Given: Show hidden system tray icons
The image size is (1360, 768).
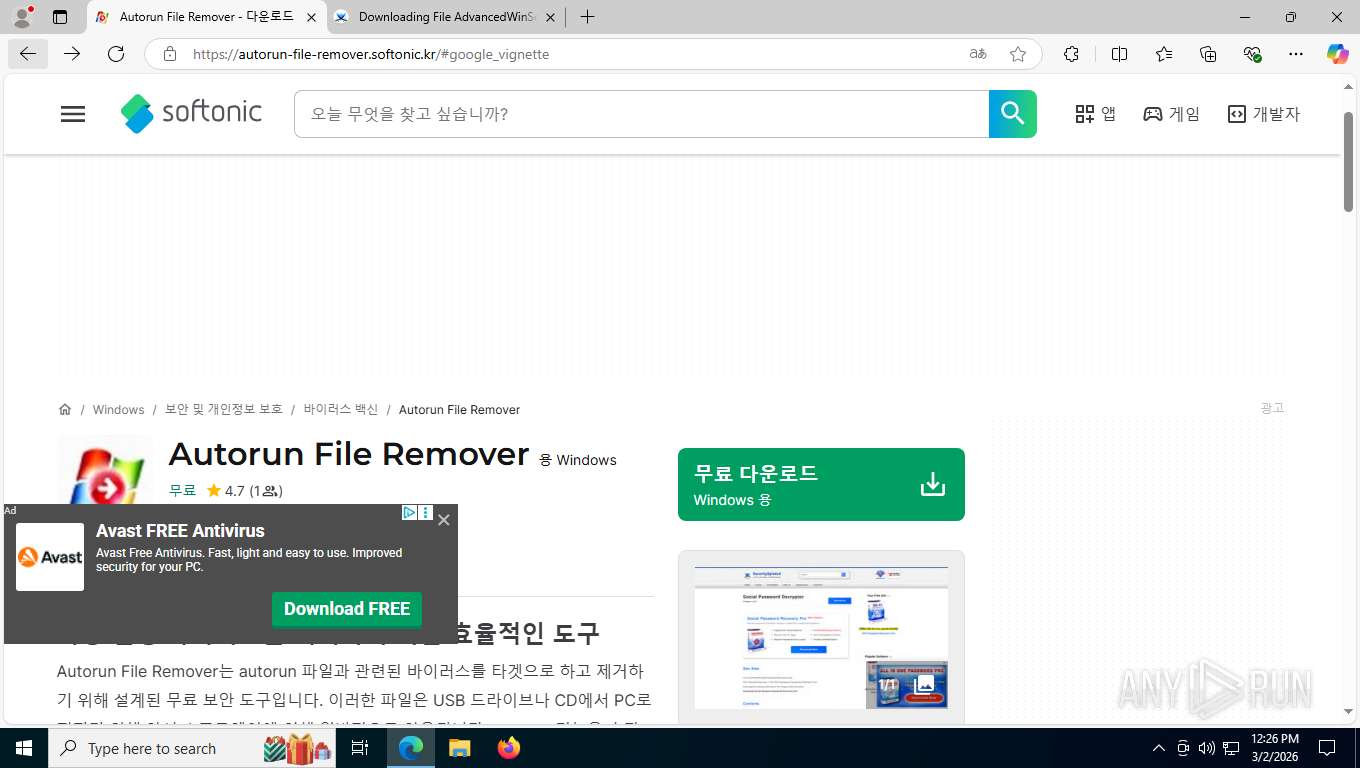Looking at the screenshot, I should (x=1159, y=748).
